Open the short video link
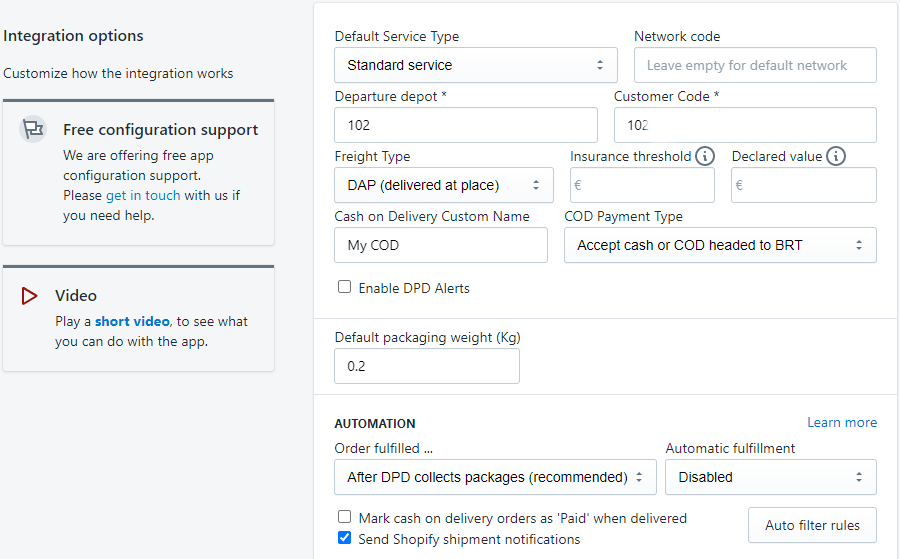900x559 pixels. pos(132,321)
